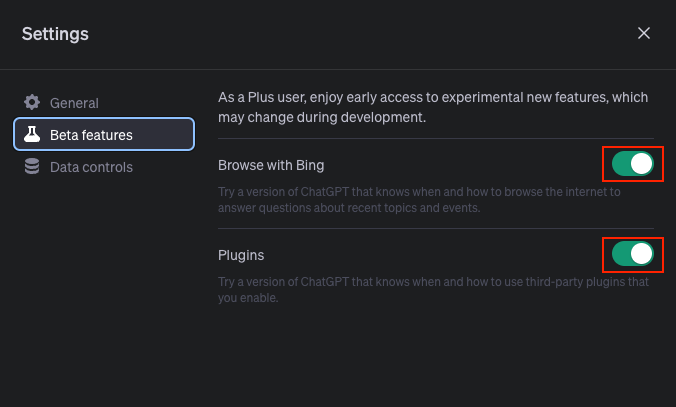676x407 pixels.
Task: Click the white knob of the Plugins switch
Action: click(x=642, y=254)
